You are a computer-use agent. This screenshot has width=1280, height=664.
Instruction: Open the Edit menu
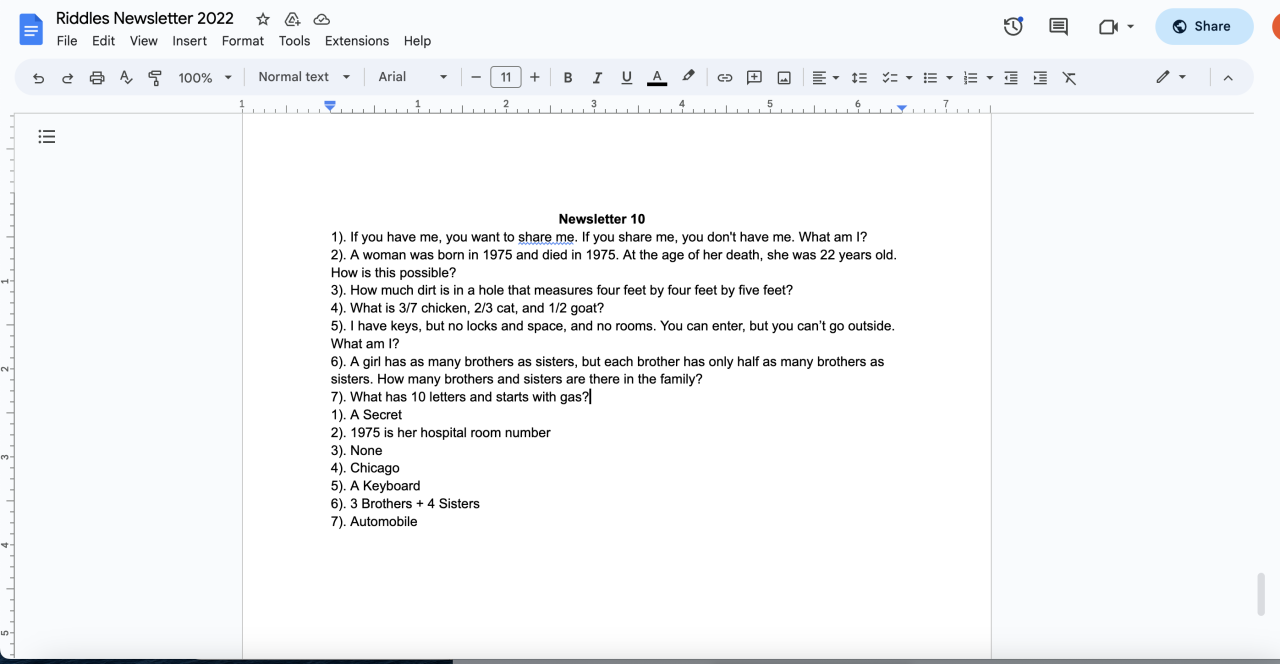point(103,41)
